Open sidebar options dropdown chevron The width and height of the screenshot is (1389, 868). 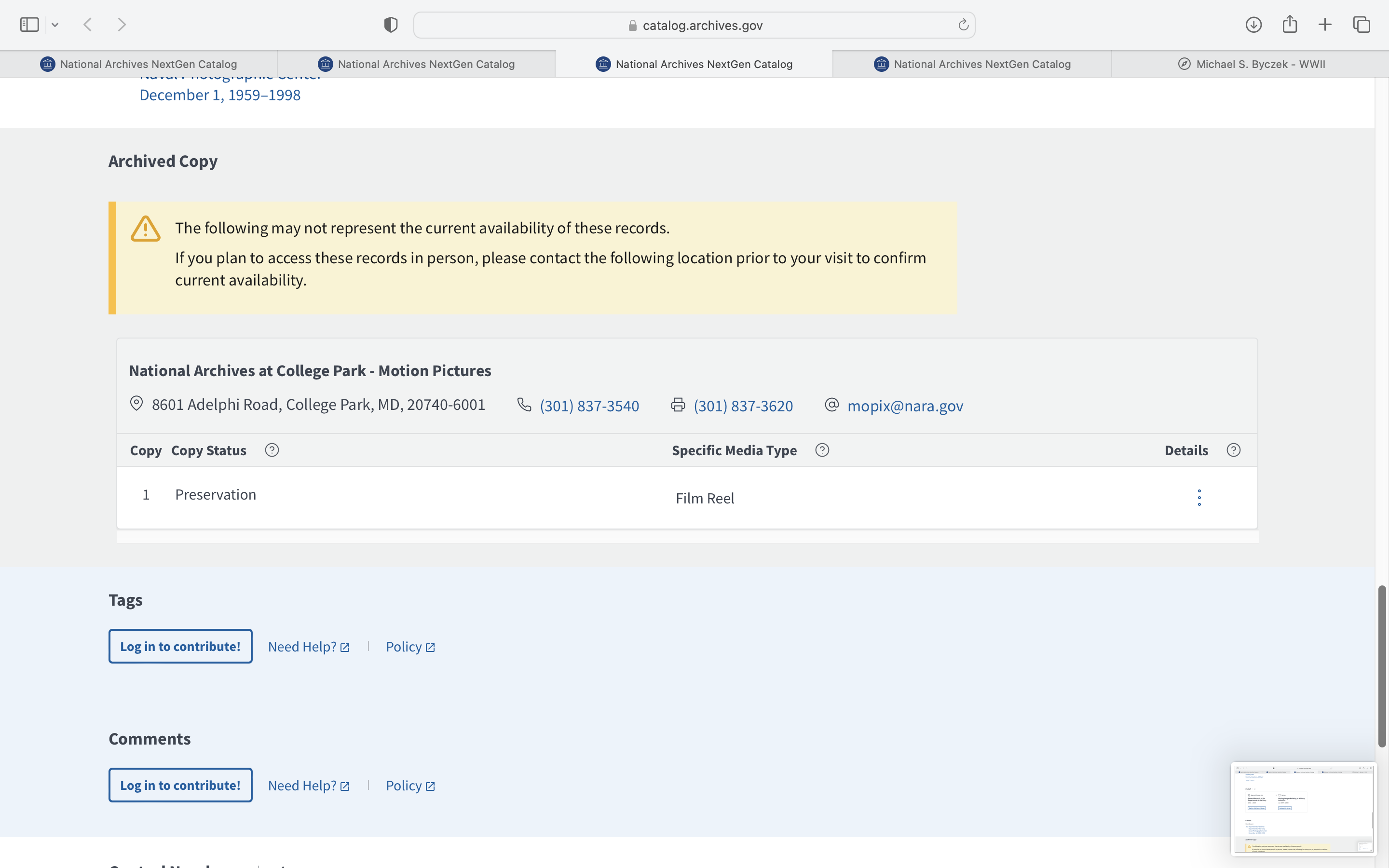[x=55, y=25]
